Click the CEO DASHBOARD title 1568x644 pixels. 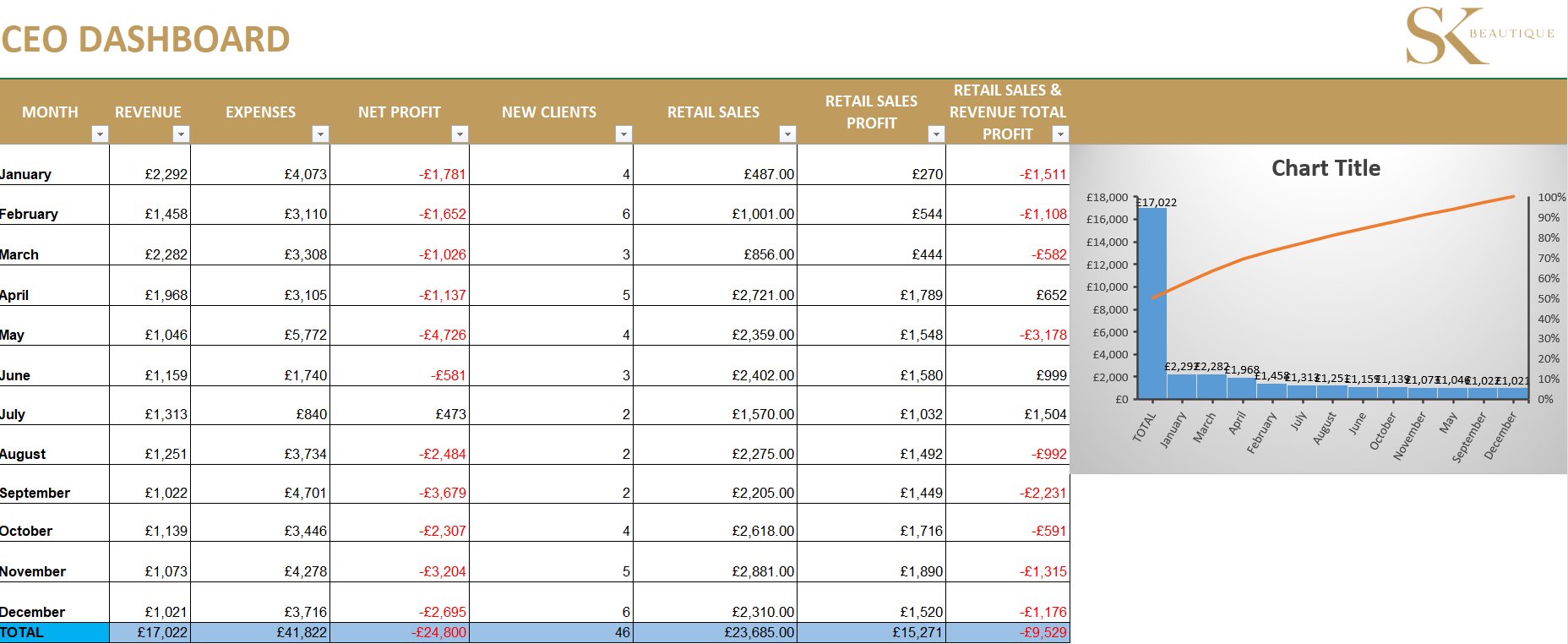click(145, 40)
